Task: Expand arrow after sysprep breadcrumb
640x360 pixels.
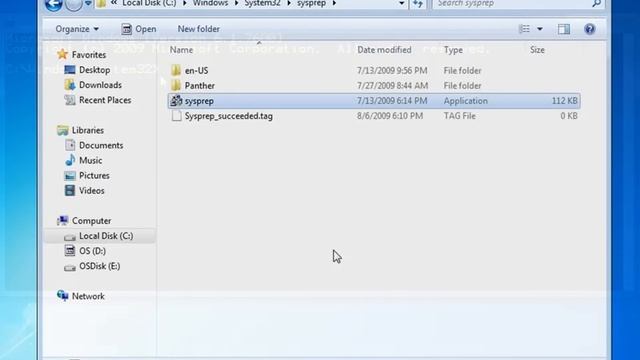Action: [x=334, y=4]
